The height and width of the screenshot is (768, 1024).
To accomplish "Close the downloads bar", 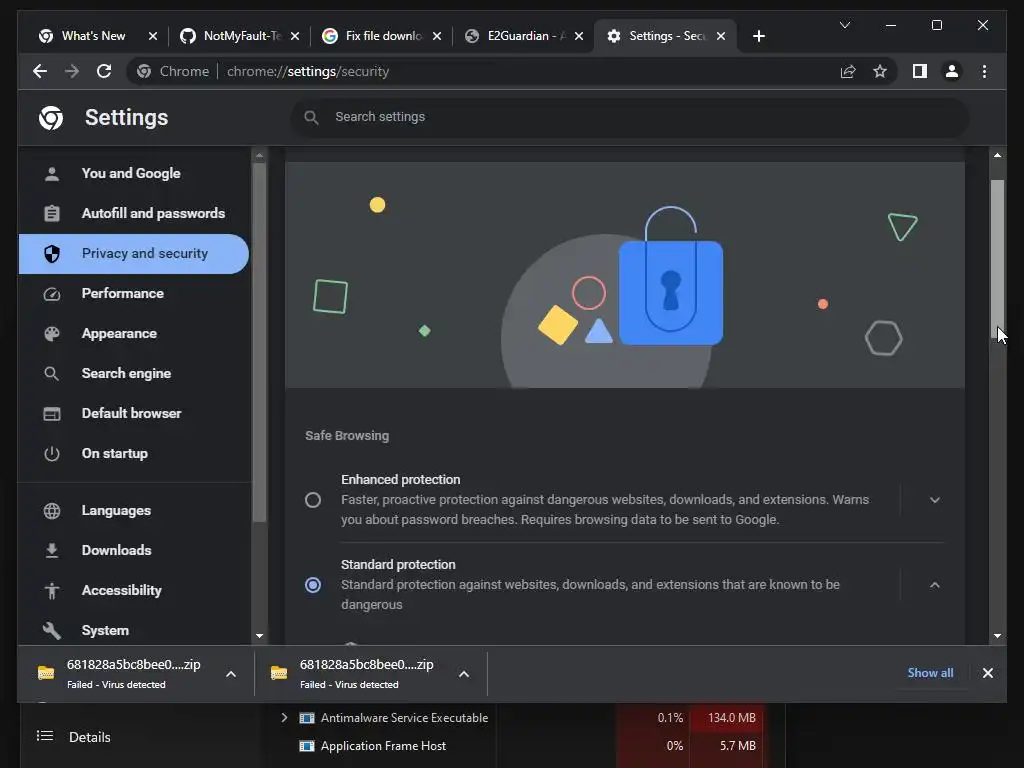I will (987, 673).
